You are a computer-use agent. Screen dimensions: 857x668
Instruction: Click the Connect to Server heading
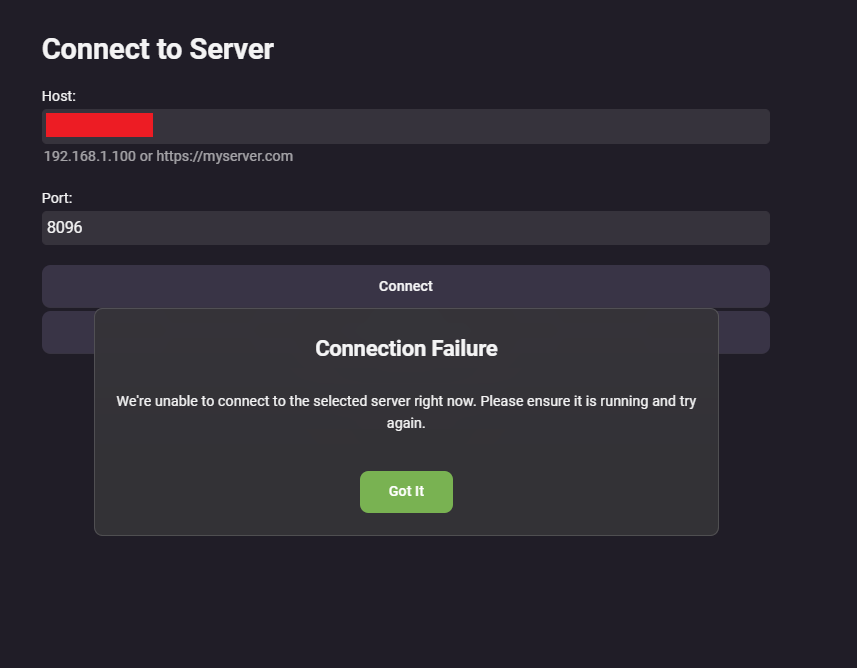click(157, 48)
